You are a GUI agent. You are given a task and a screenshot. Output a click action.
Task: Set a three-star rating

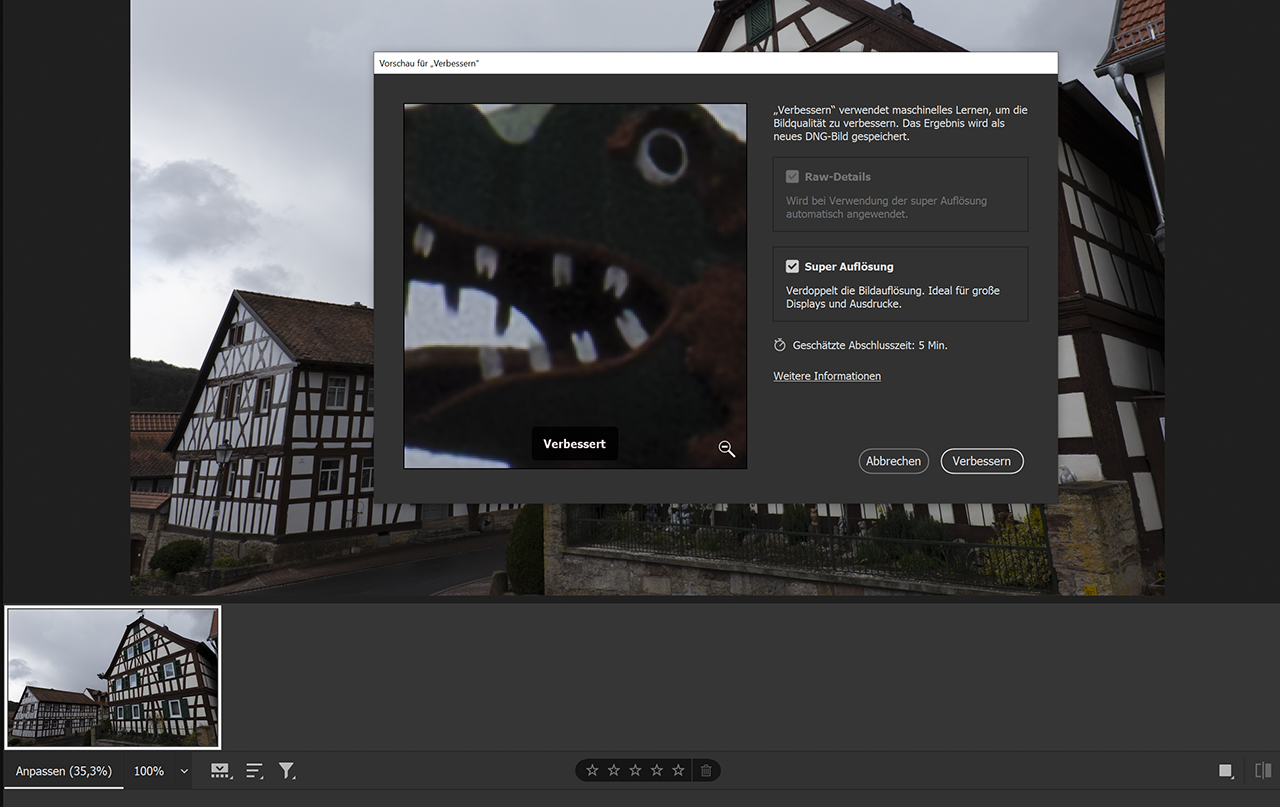coord(635,770)
